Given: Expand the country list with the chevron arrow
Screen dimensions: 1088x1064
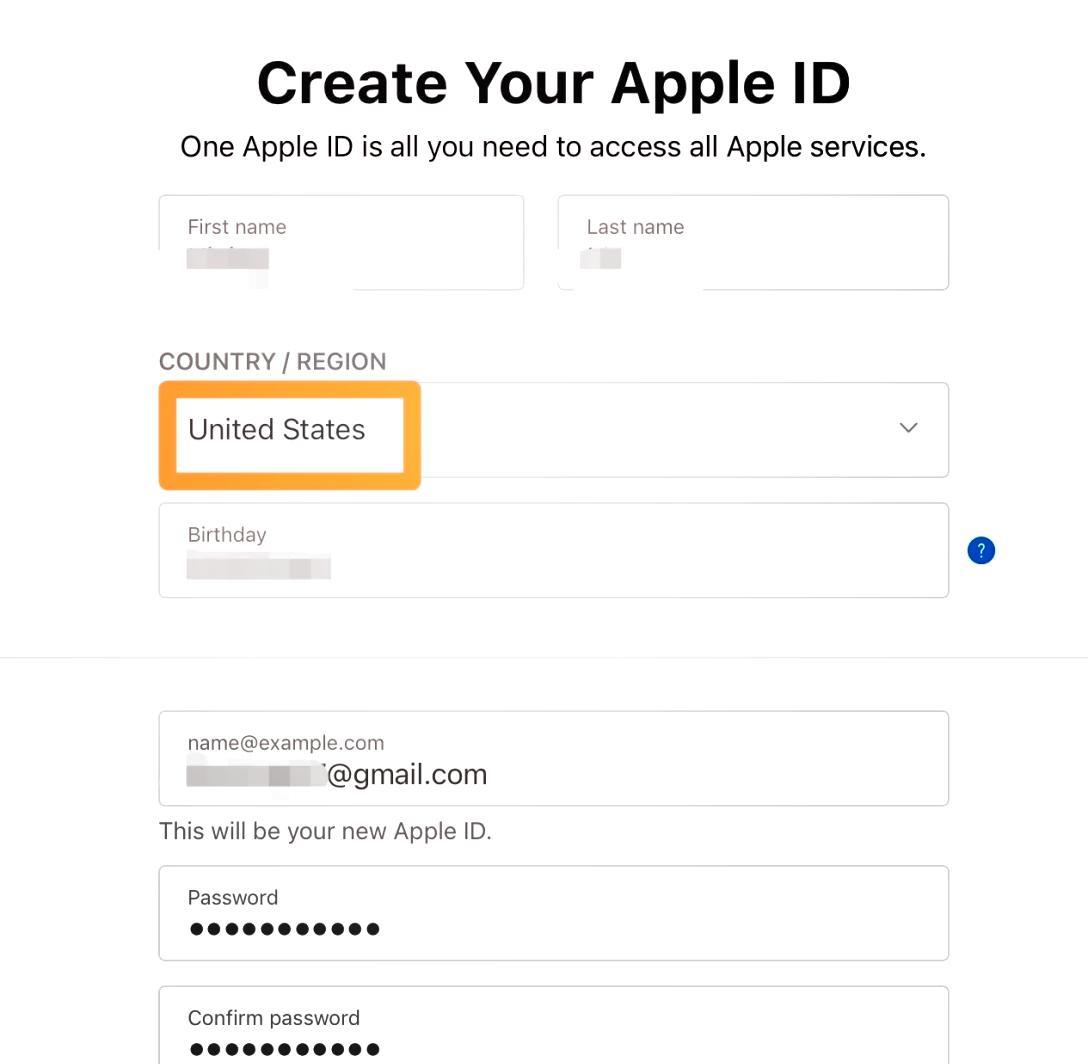Looking at the screenshot, I should [x=908, y=428].
